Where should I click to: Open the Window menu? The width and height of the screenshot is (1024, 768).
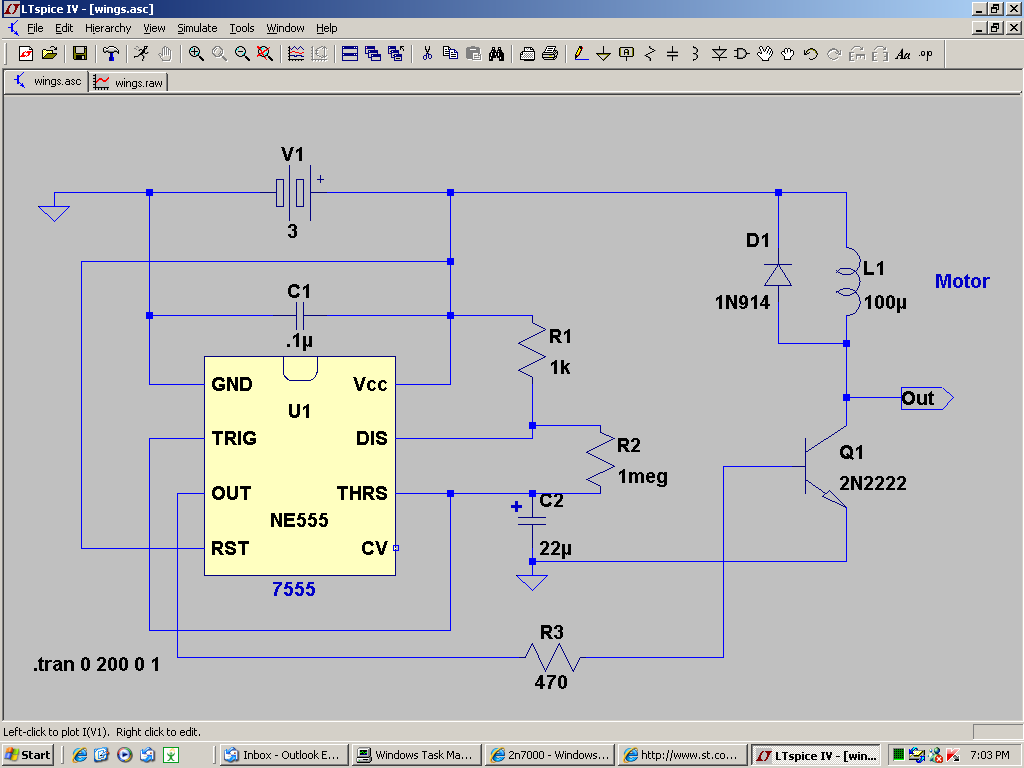285,28
